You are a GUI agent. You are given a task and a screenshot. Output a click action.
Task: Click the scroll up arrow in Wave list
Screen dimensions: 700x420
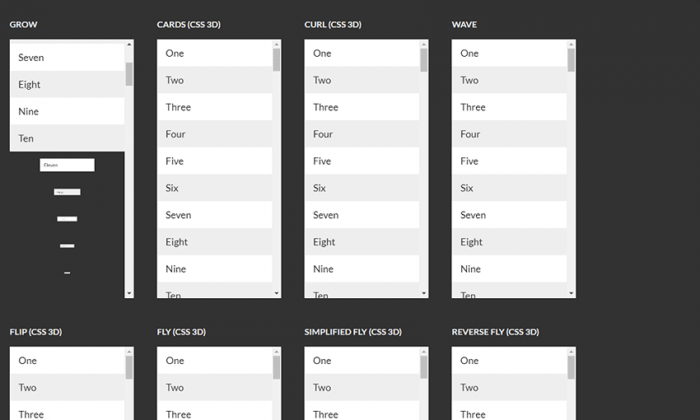(571, 44)
